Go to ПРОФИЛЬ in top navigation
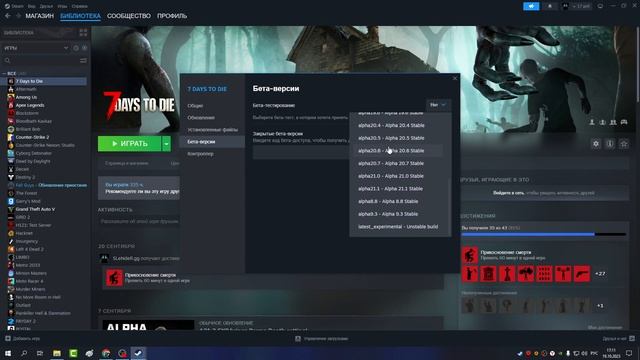 point(172,16)
